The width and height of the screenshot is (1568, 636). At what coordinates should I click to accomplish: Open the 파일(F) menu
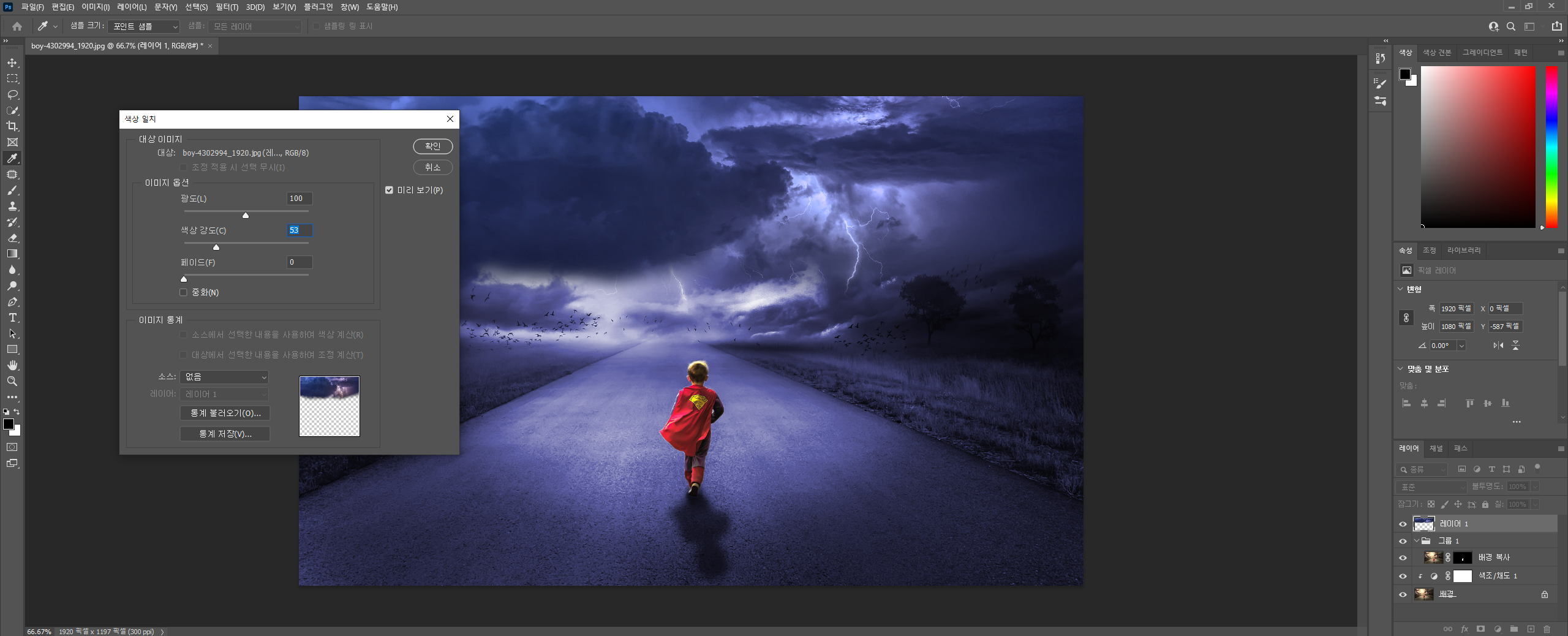click(x=32, y=7)
